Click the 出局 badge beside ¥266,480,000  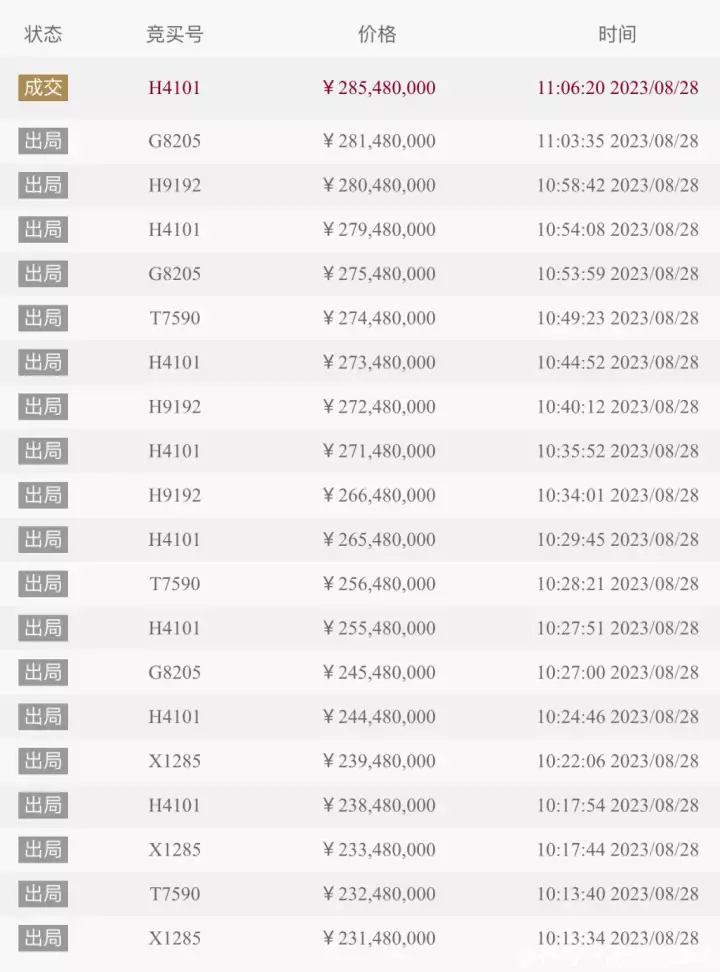click(43, 495)
